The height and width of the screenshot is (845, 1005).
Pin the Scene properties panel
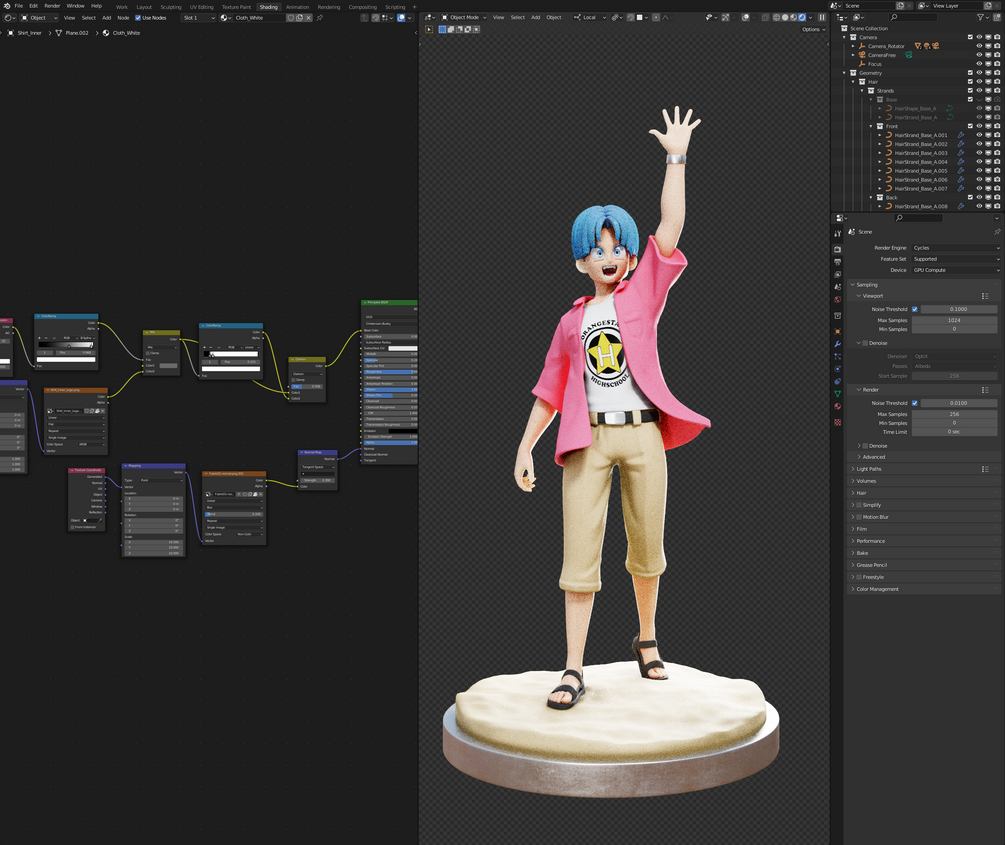click(x=997, y=232)
